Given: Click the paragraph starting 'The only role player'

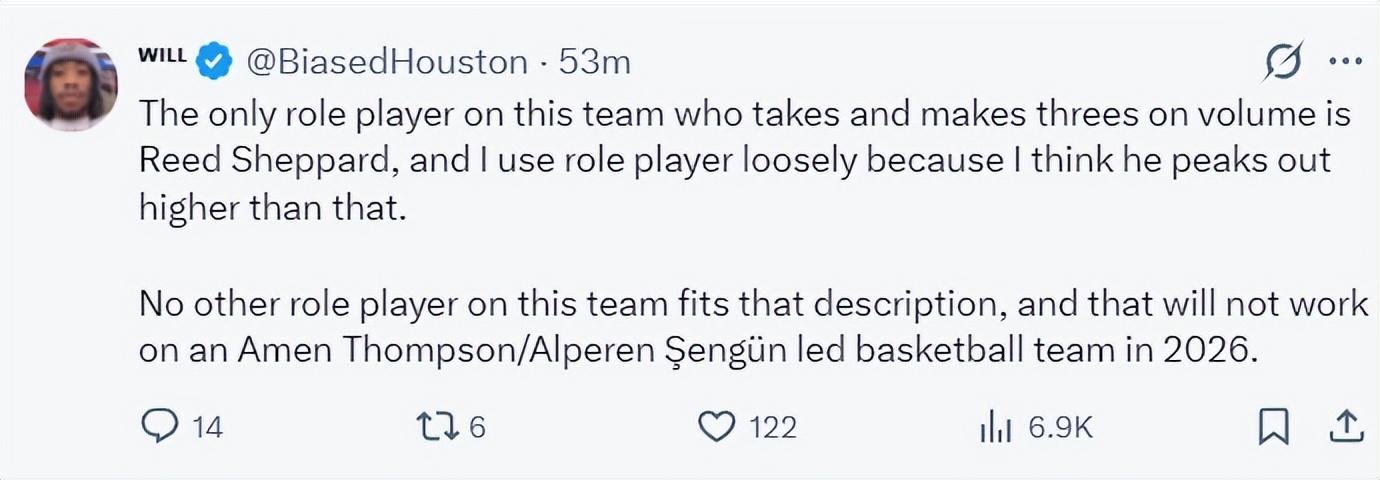Looking at the screenshot, I should (x=740, y=160).
